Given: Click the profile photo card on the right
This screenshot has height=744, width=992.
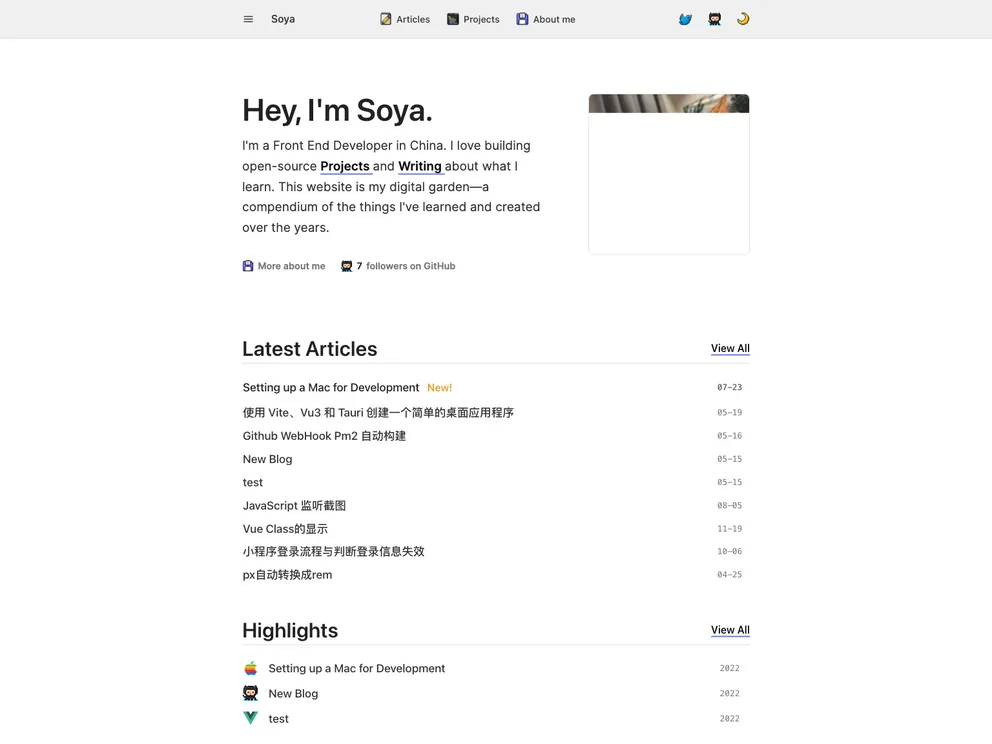Looking at the screenshot, I should pos(668,173).
